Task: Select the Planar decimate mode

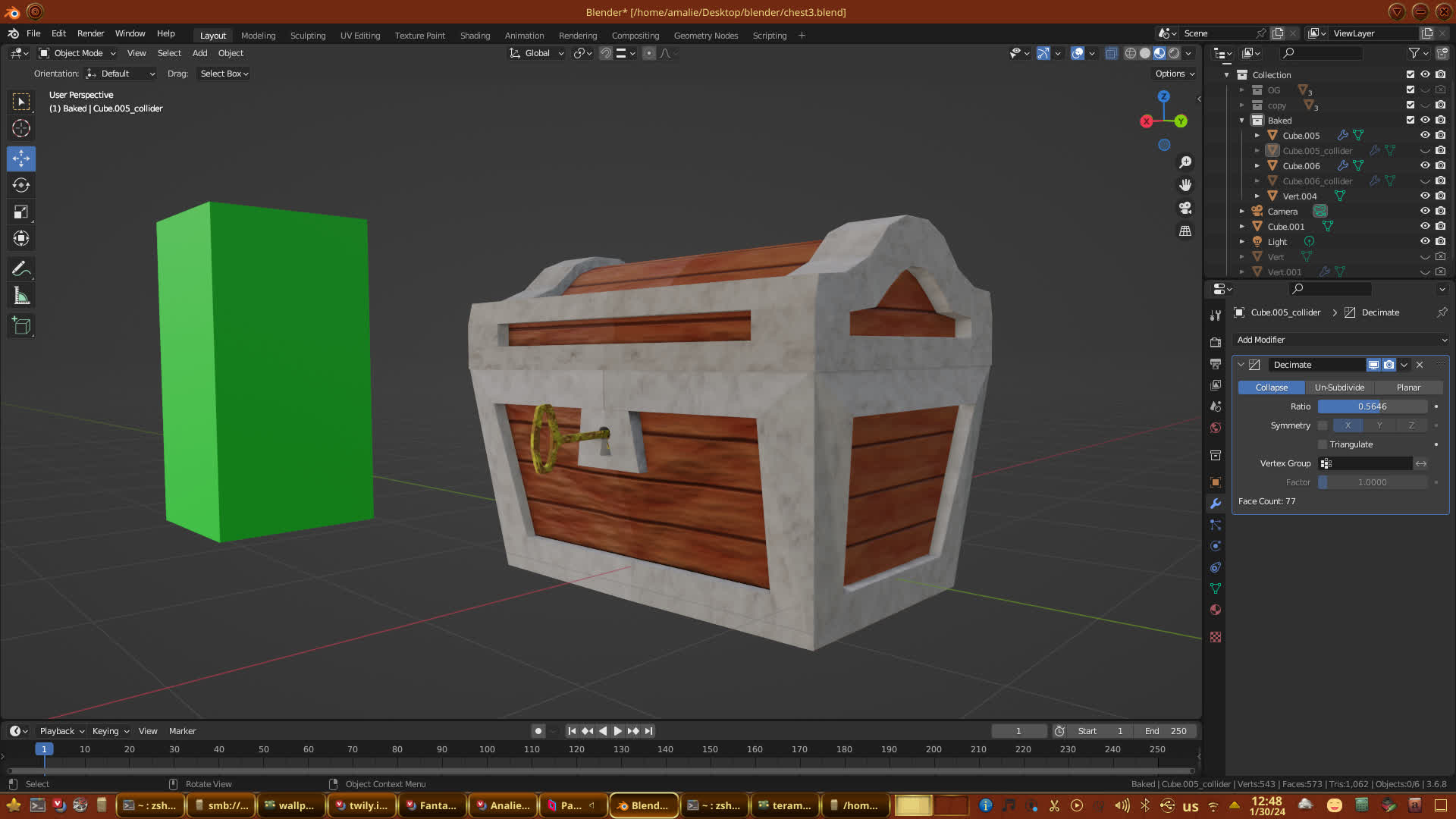Action: 1408,388
